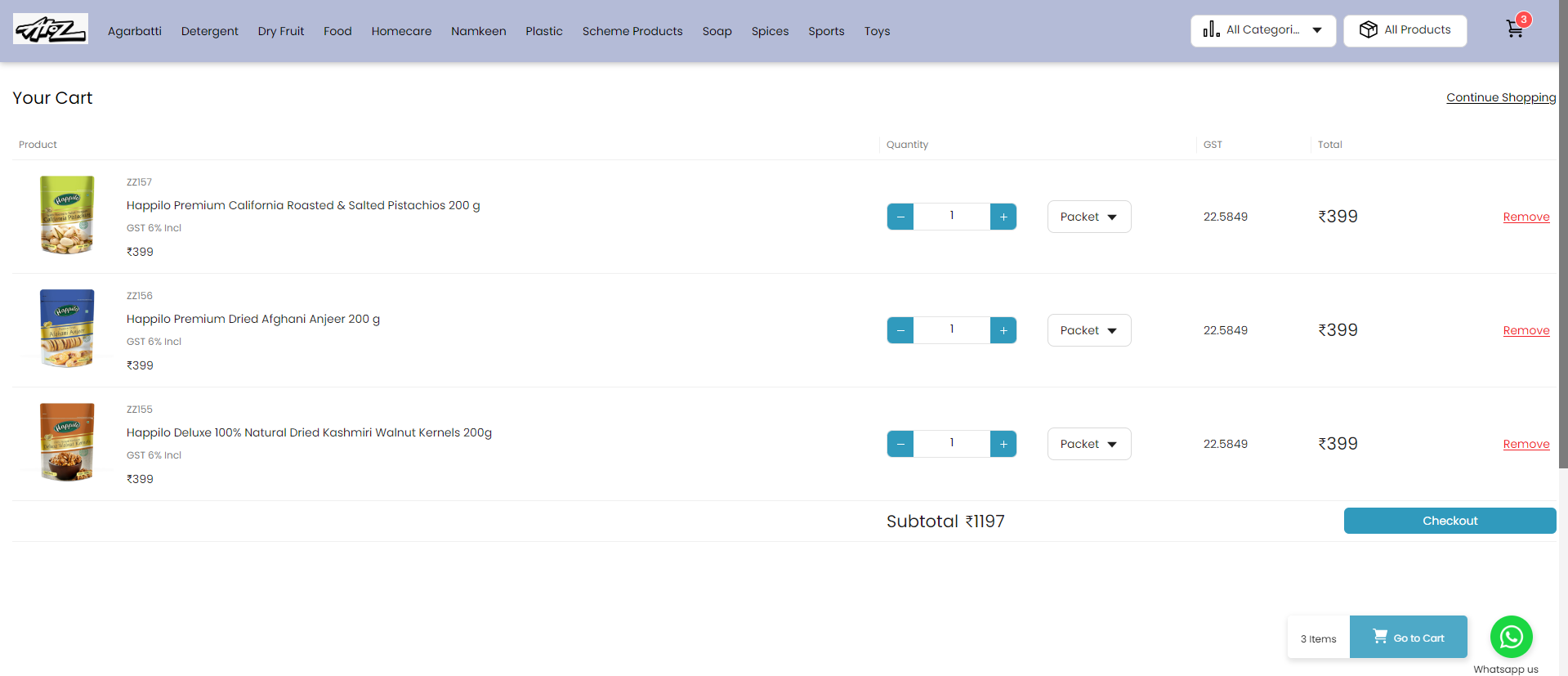Open the Namkeen category
This screenshot has width=1568, height=676.
tap(479, 31)
